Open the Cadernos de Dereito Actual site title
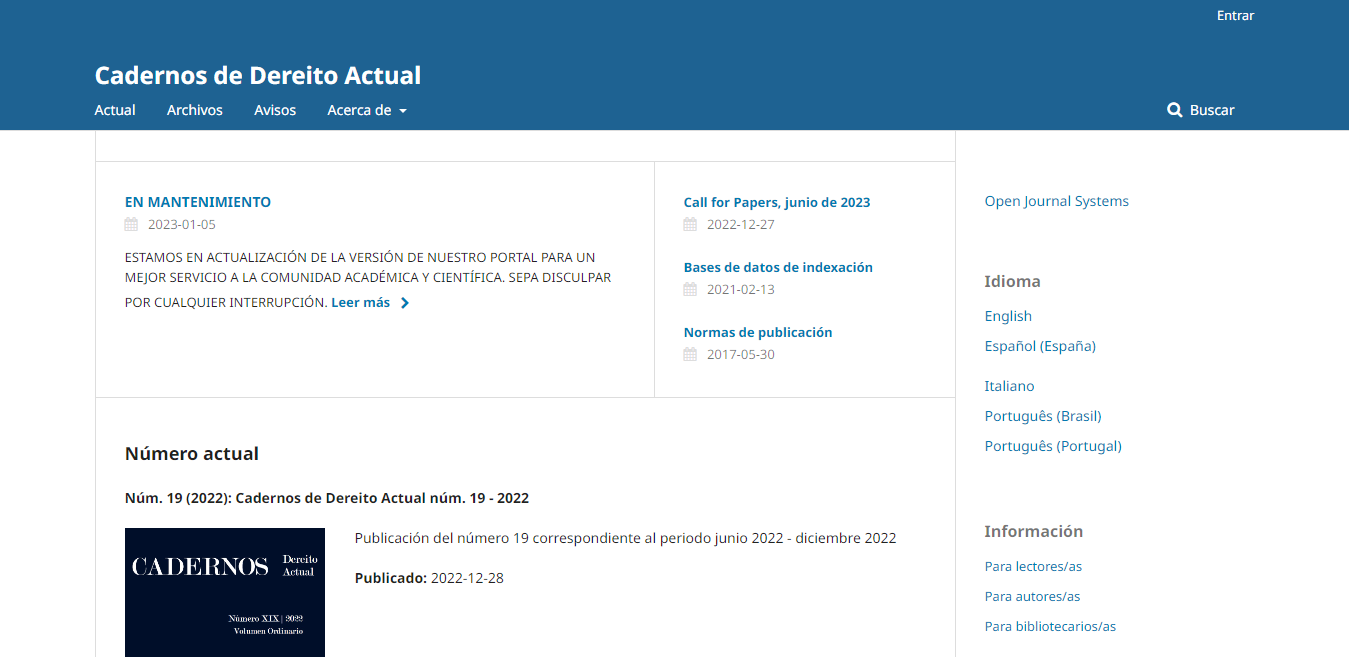 [x=258, y=75]
